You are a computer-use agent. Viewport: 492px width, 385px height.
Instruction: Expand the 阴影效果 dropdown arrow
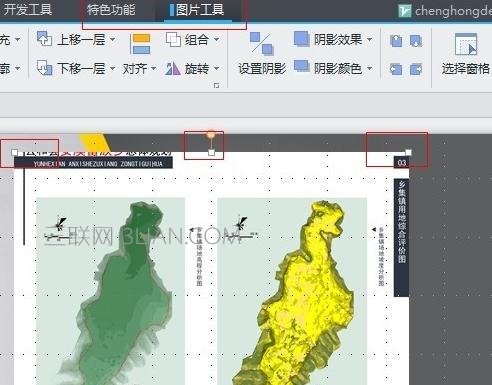click(x=369, y=39)
